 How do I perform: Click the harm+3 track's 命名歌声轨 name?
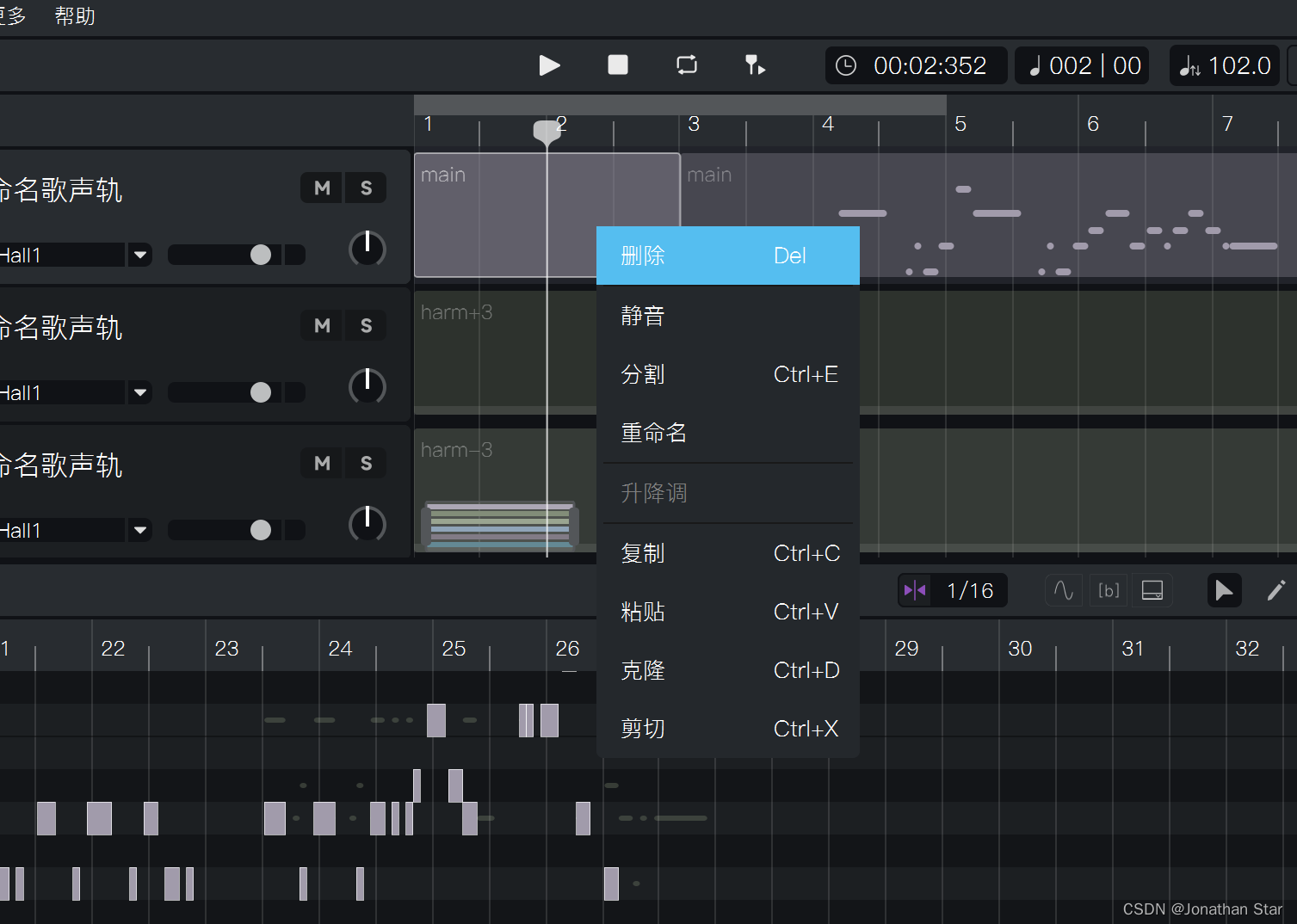tap(60, 328)
